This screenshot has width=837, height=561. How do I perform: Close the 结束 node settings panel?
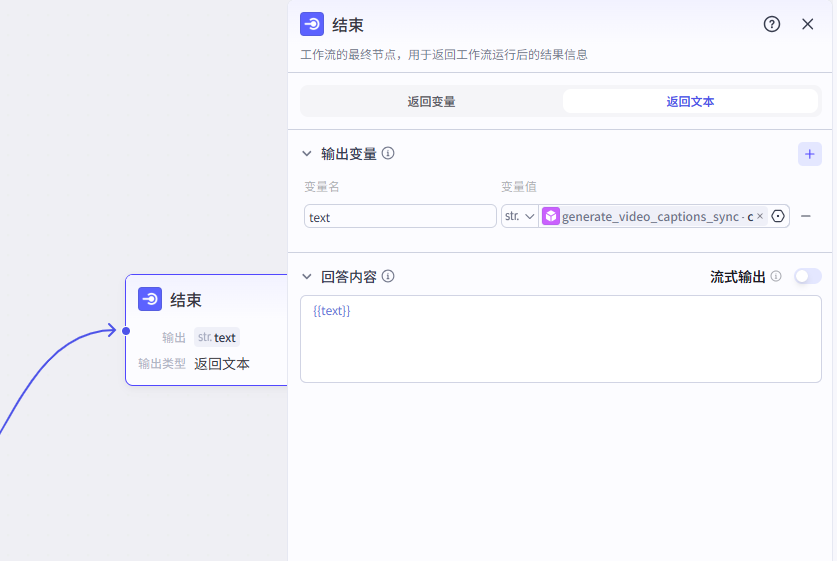[x=808, y=25]
